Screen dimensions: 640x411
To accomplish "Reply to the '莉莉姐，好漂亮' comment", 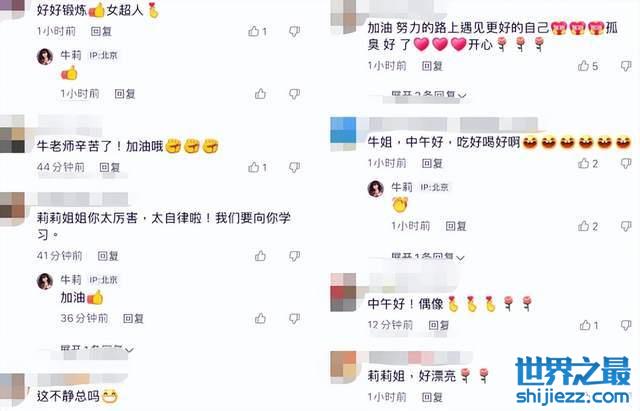I will [x=432, y=397].
